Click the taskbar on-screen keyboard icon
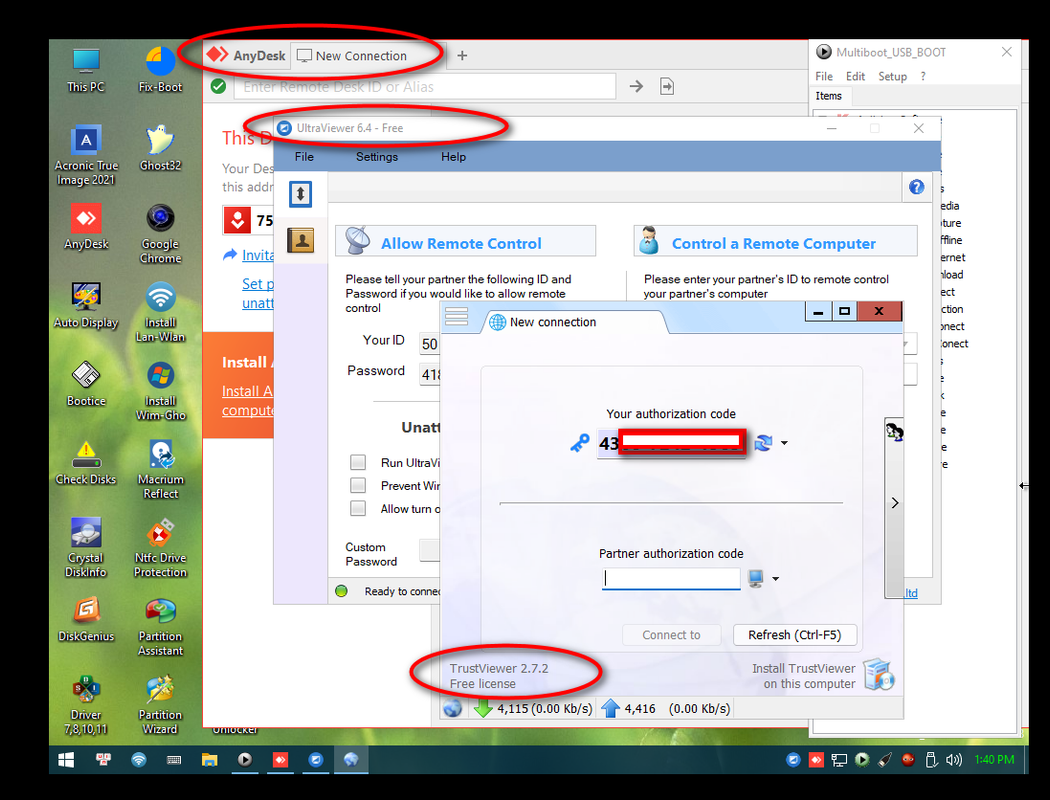The height and width of the screenshot is (800, 1050). [174, 759]
